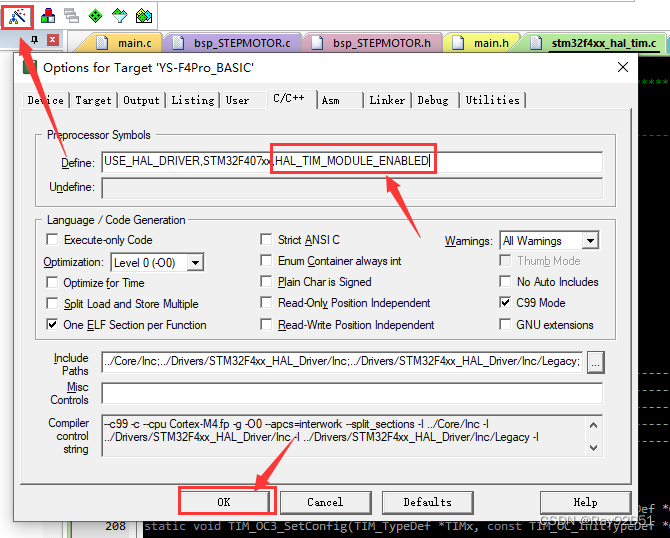
Task: Open the Help button
Action: (585, 502)
